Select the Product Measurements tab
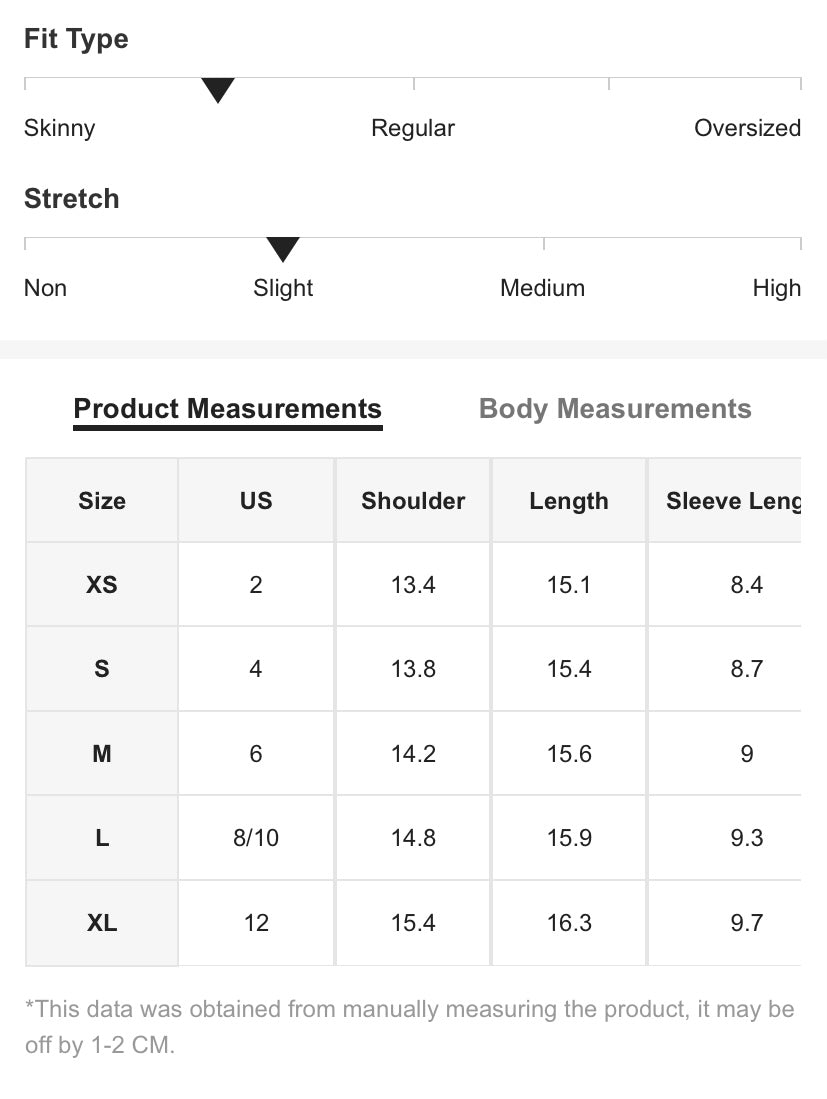The width and height of the screenshot is (827, 1099). coord(228,410)
